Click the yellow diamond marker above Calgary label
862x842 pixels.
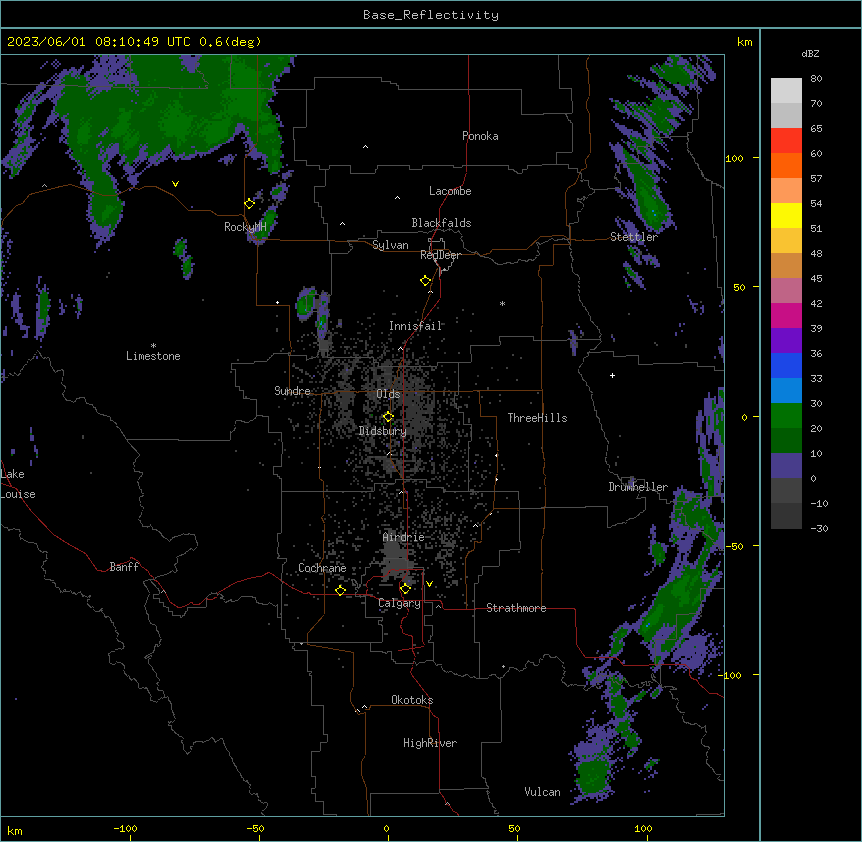405,589
